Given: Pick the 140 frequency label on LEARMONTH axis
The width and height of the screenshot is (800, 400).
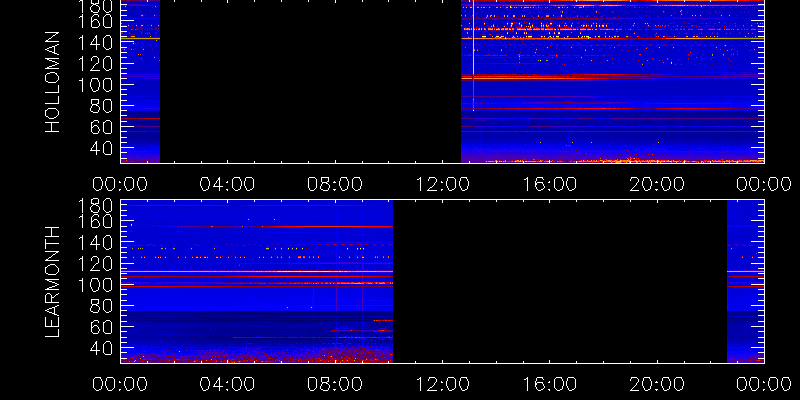Looking at the screenshot, I should point(96,243).
